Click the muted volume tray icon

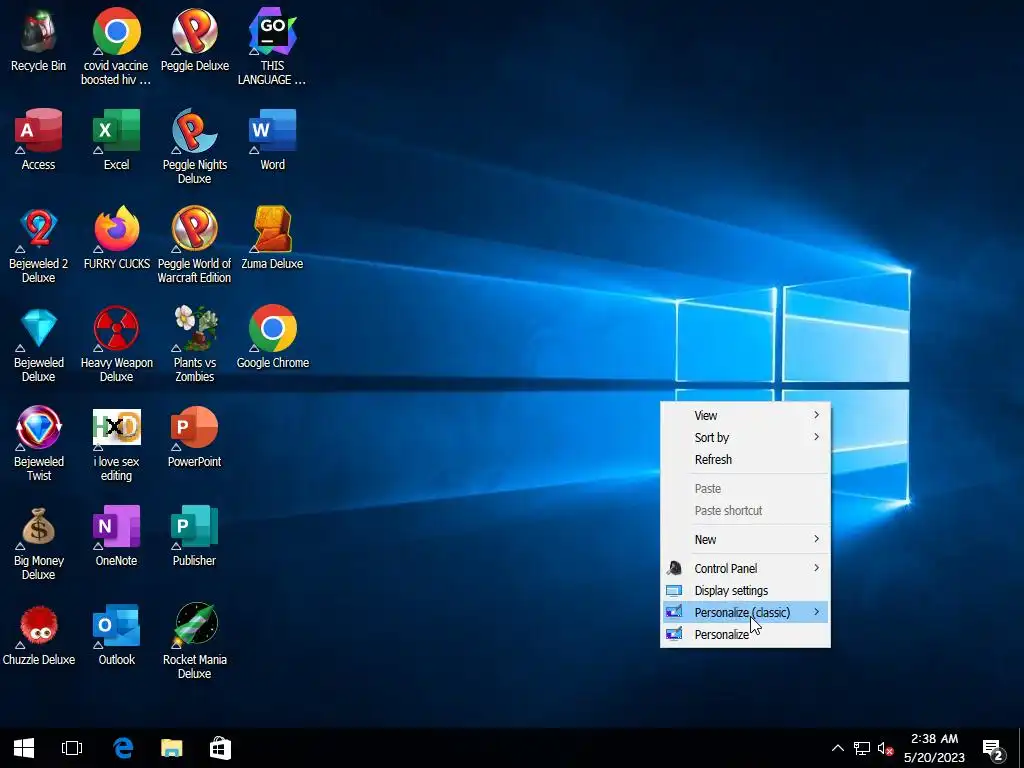coord(886,748)
